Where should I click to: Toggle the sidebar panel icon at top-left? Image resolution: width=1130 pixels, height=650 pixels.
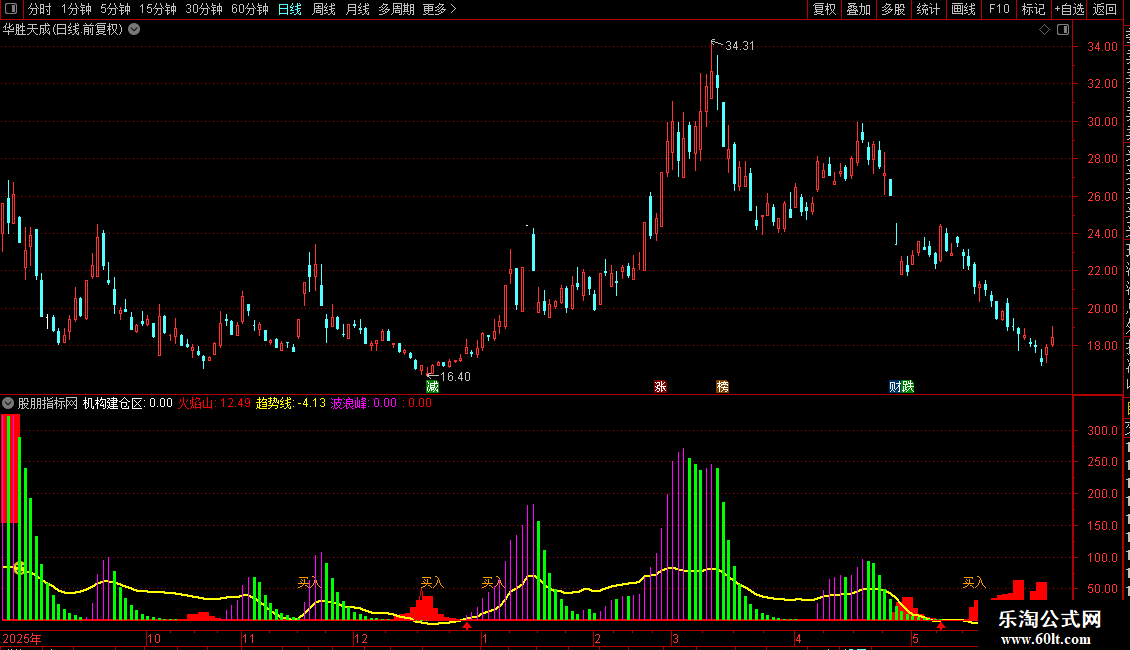tap(11, 9)
